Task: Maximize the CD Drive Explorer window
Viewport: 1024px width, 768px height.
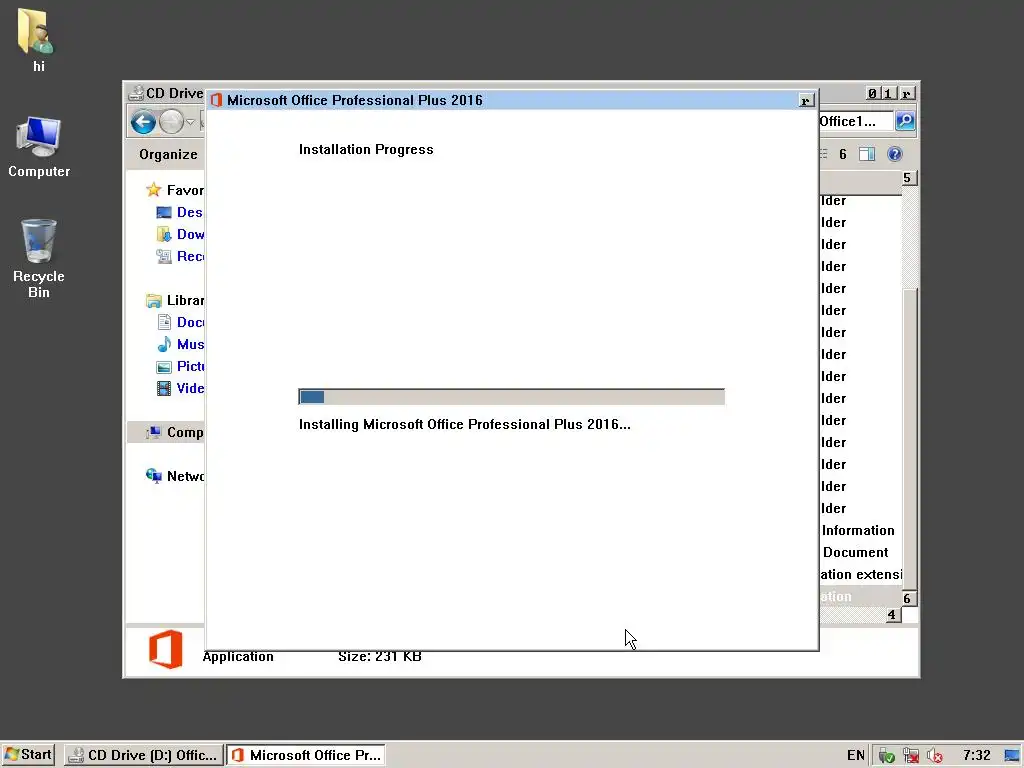Action: (x=888, y=93)
